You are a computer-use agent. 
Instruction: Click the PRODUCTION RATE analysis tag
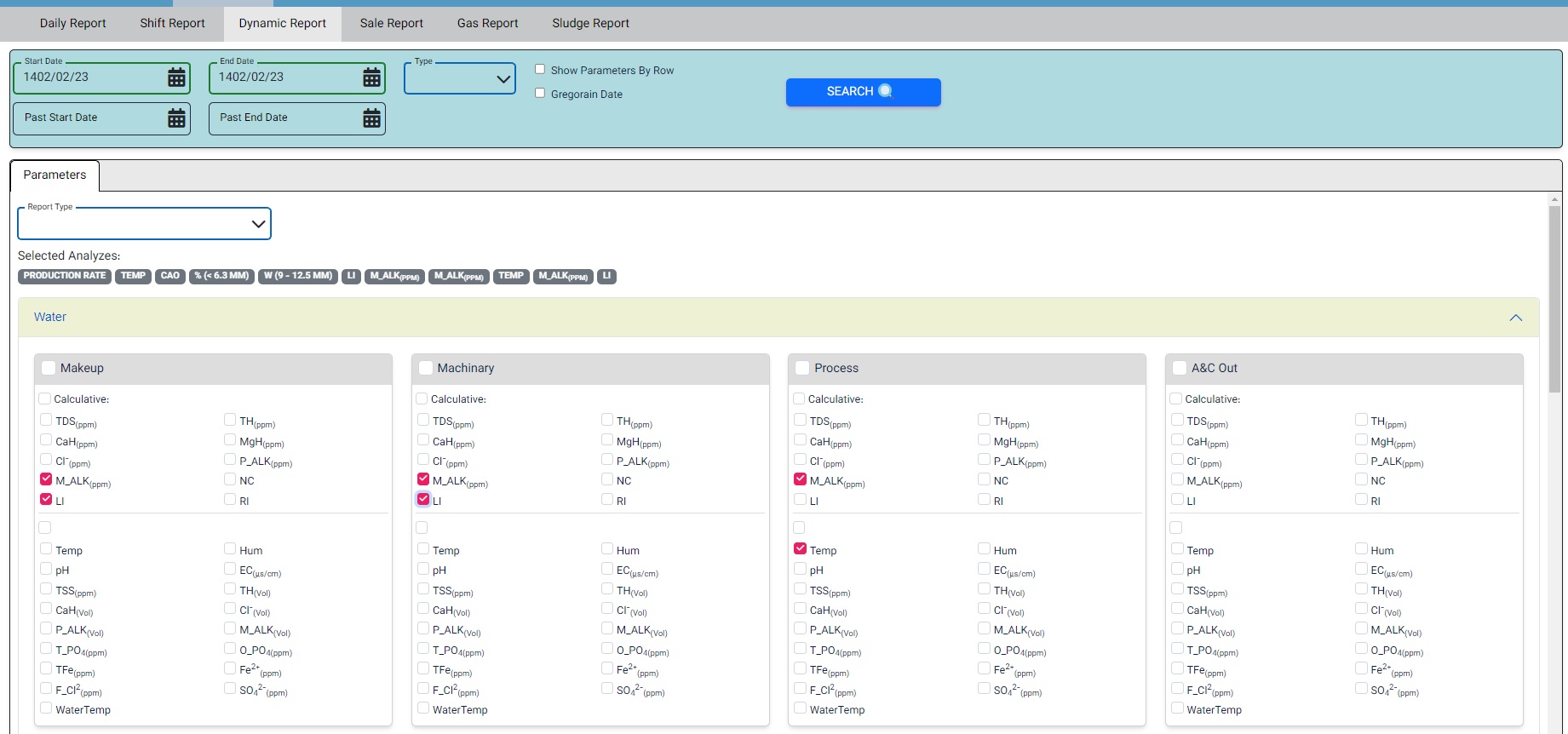[65, 276]
